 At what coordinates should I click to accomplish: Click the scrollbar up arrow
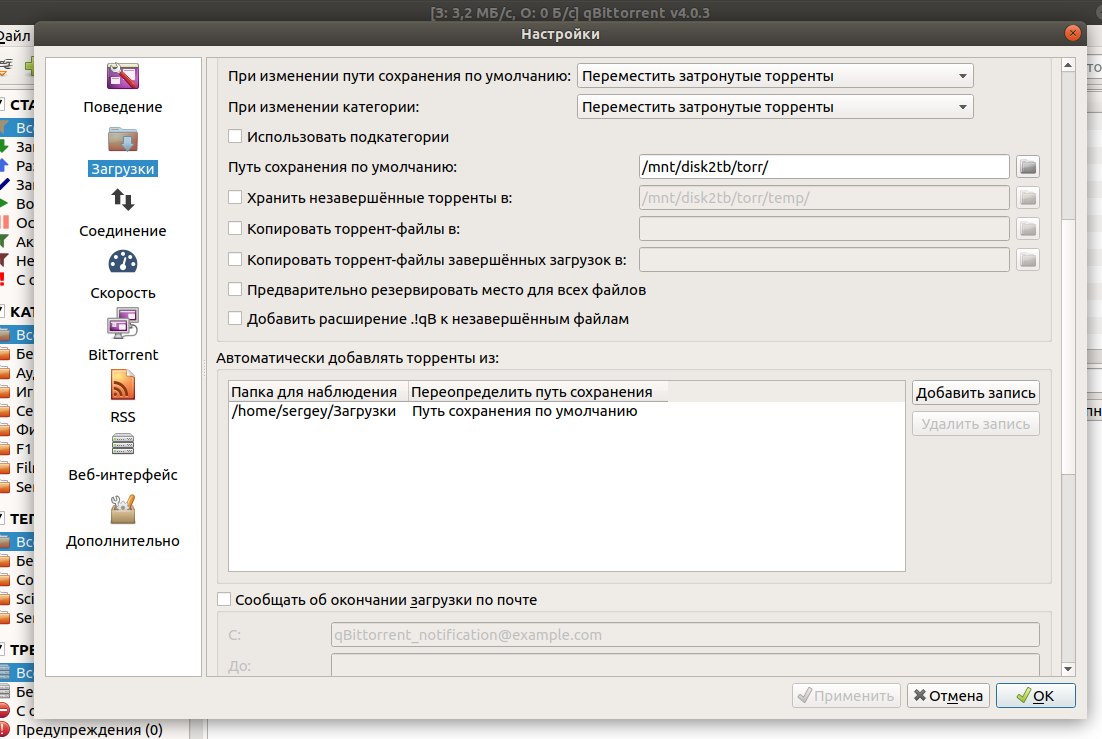point(1068,65)
